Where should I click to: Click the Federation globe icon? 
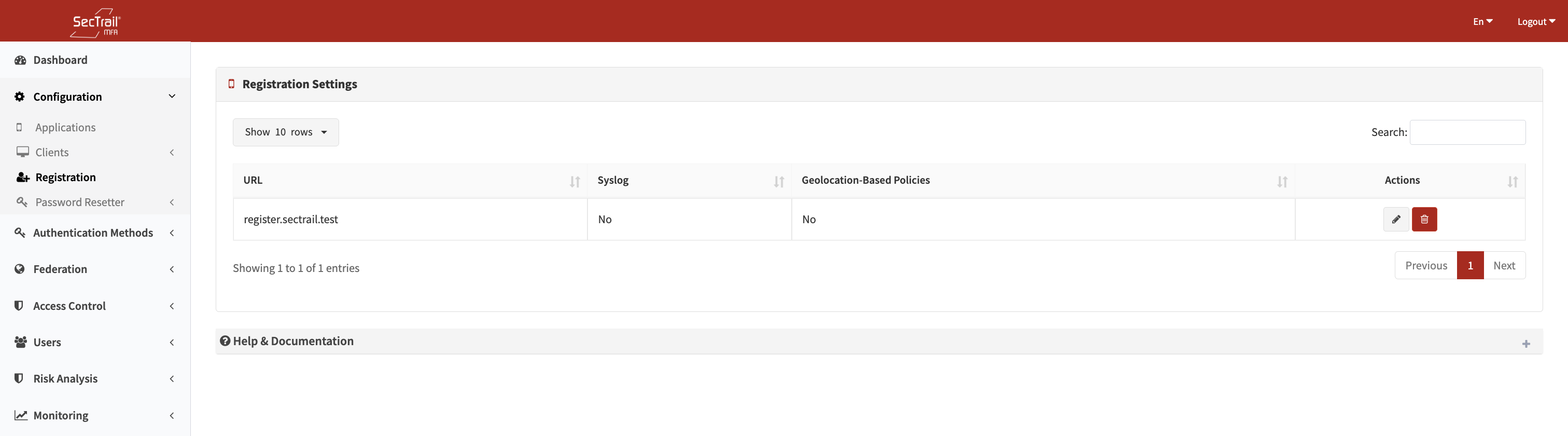(x=20, y=269)
